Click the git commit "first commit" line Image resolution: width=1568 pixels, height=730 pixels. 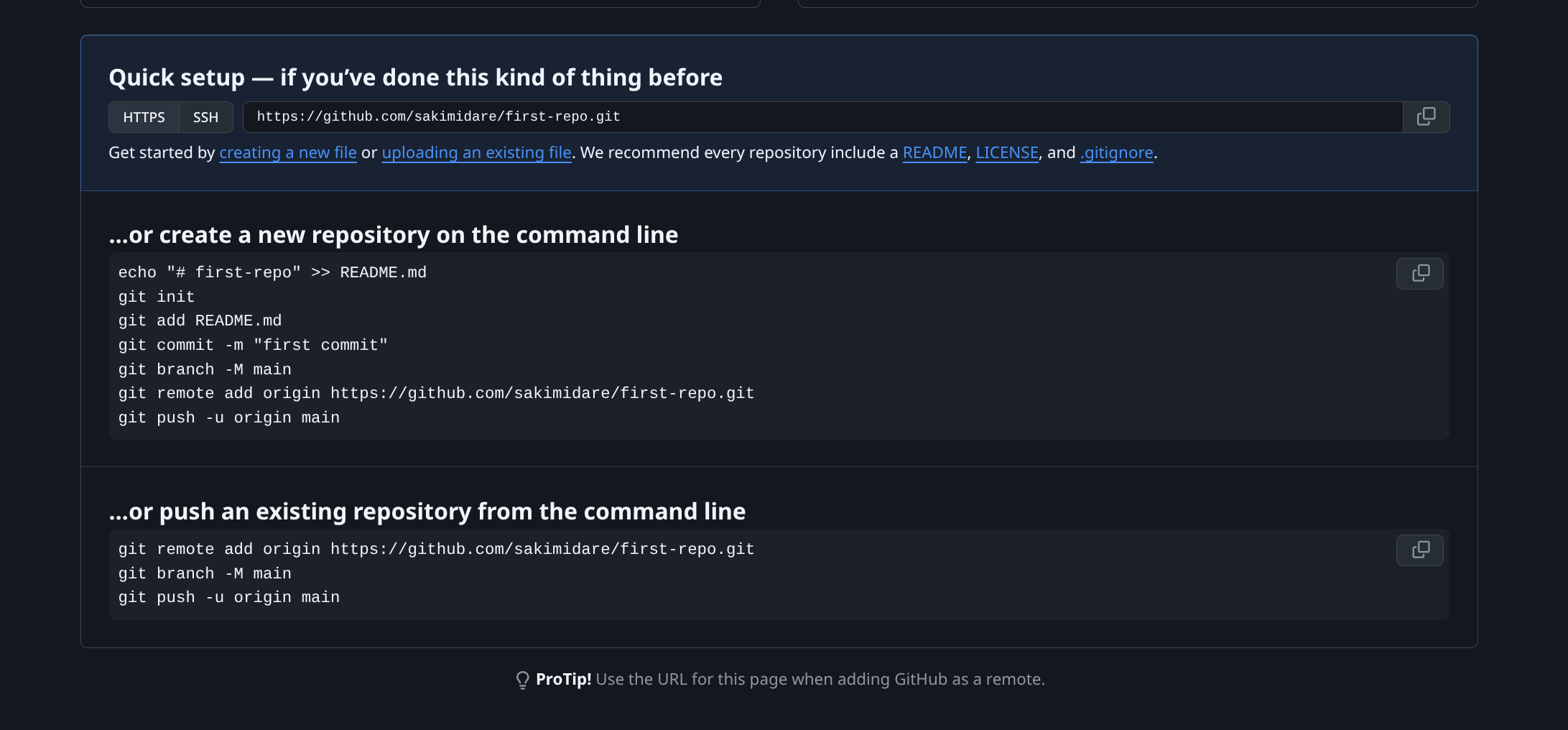coord(253,346)
